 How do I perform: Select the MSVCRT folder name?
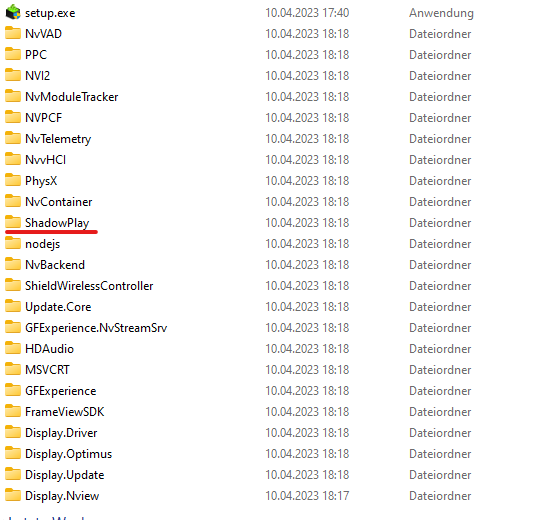point(47,370)
